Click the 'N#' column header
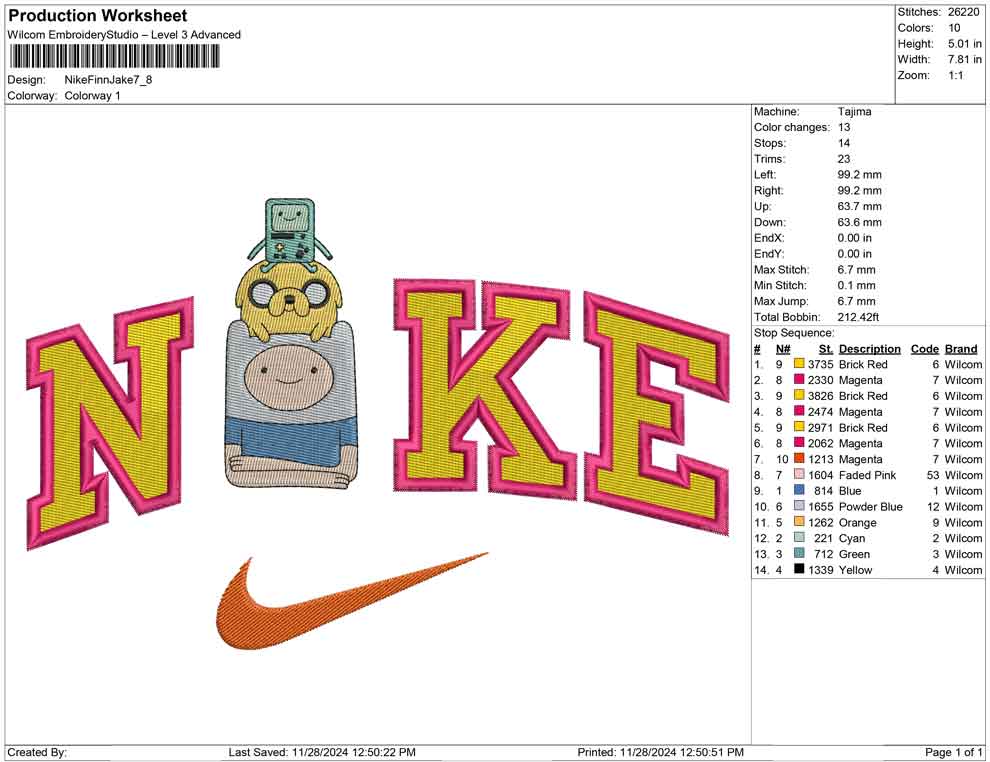Image resolution: width=990 pixels, height=762 pixels. [783, 349]
